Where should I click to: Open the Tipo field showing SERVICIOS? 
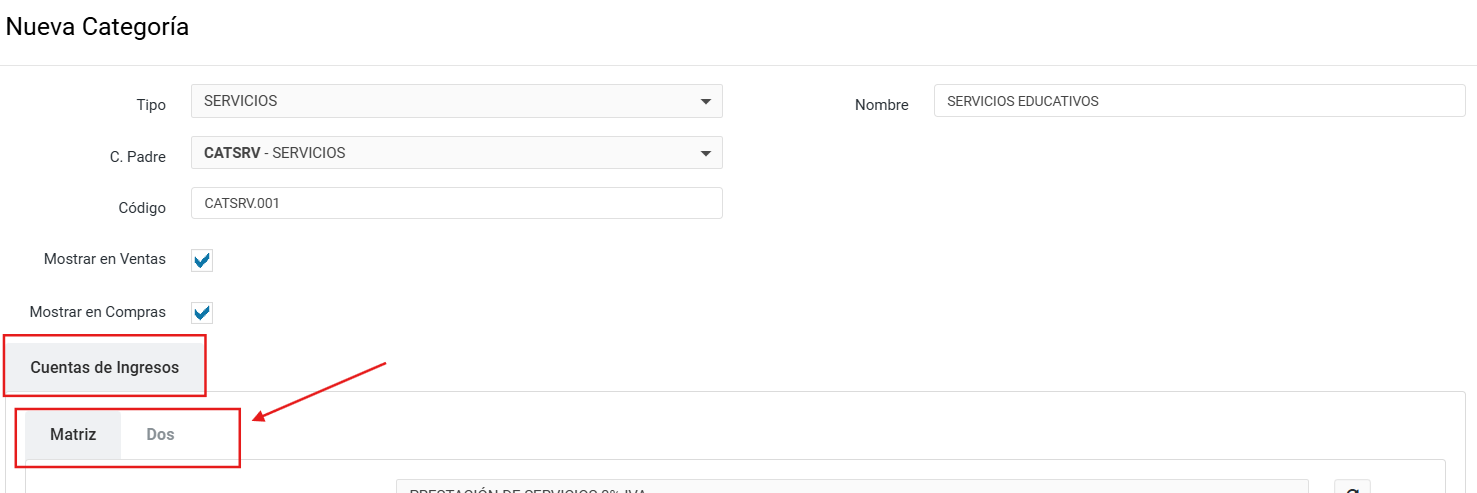[440, 101]
